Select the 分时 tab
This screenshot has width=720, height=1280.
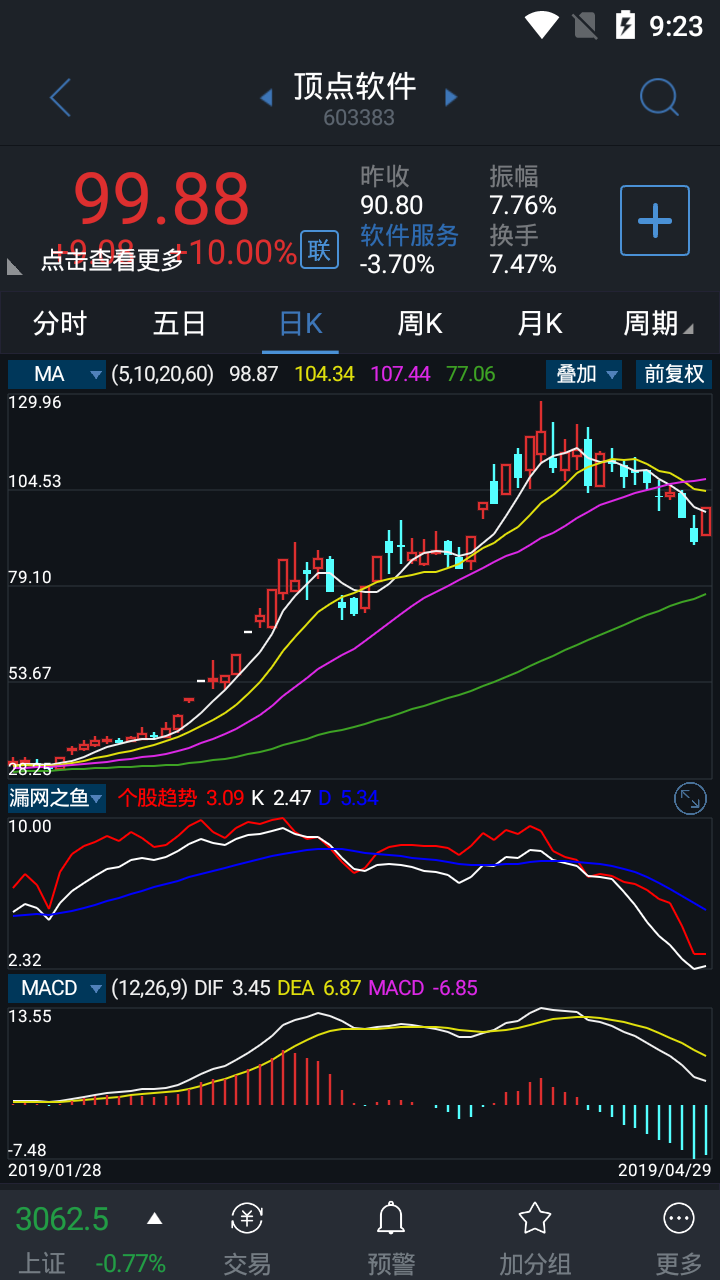(60, 324)
